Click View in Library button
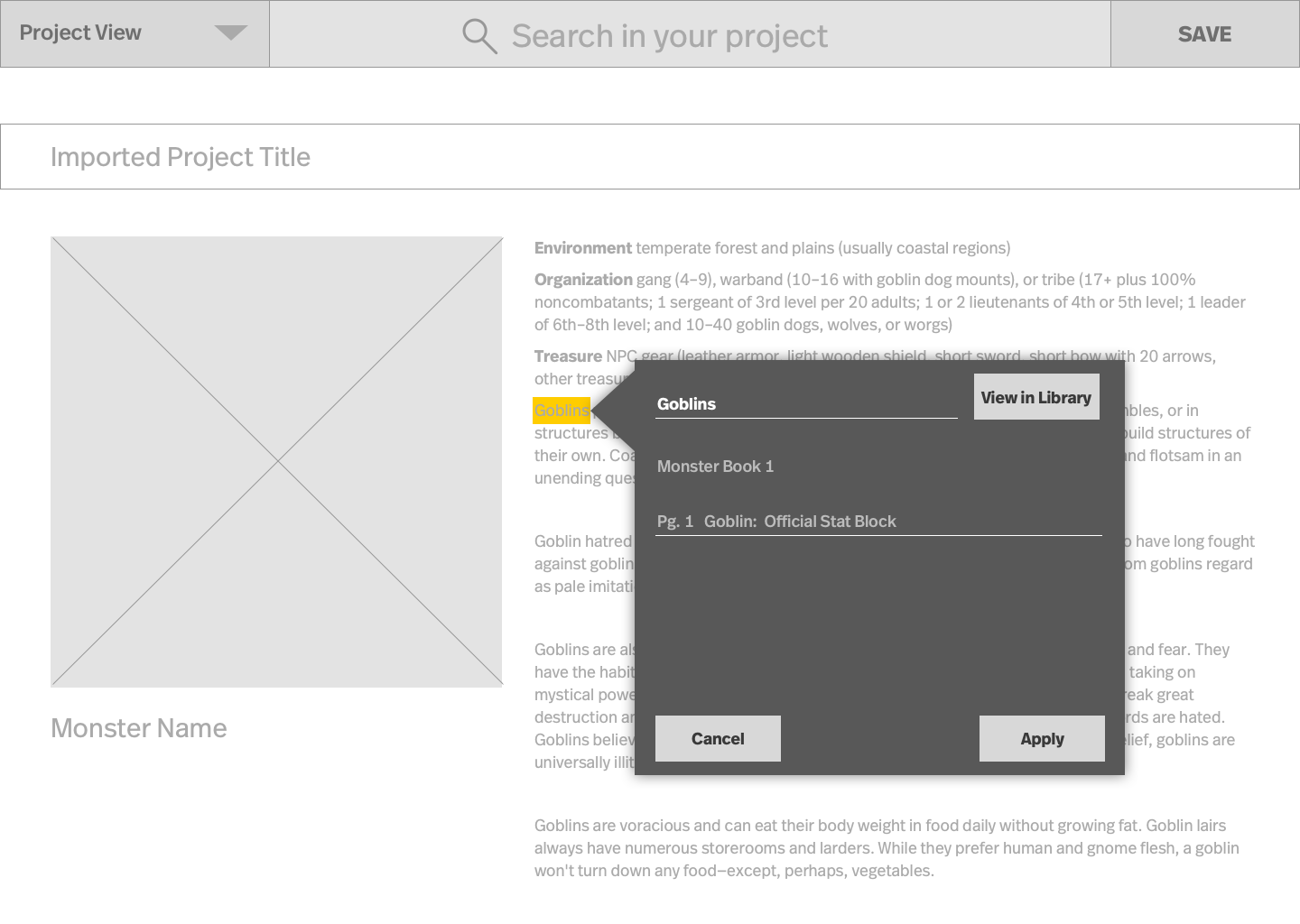 click(1036, 397)
